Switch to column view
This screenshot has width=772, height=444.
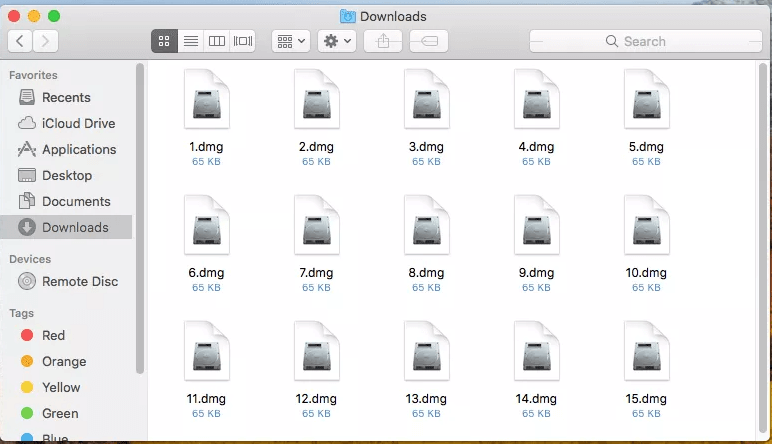point(217,41)
